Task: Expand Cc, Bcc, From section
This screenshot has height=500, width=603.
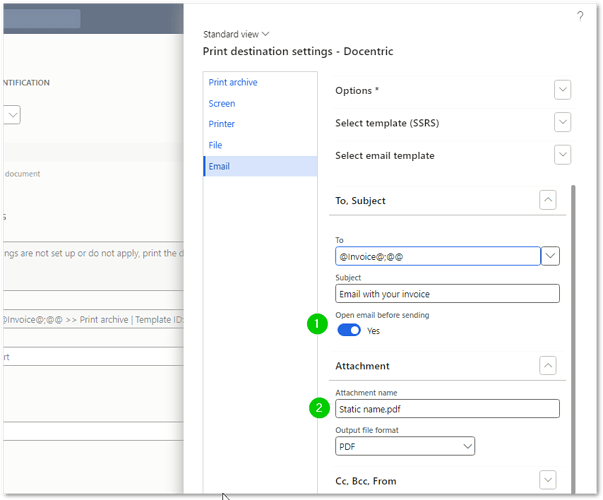Action: [x=548, y=481]
